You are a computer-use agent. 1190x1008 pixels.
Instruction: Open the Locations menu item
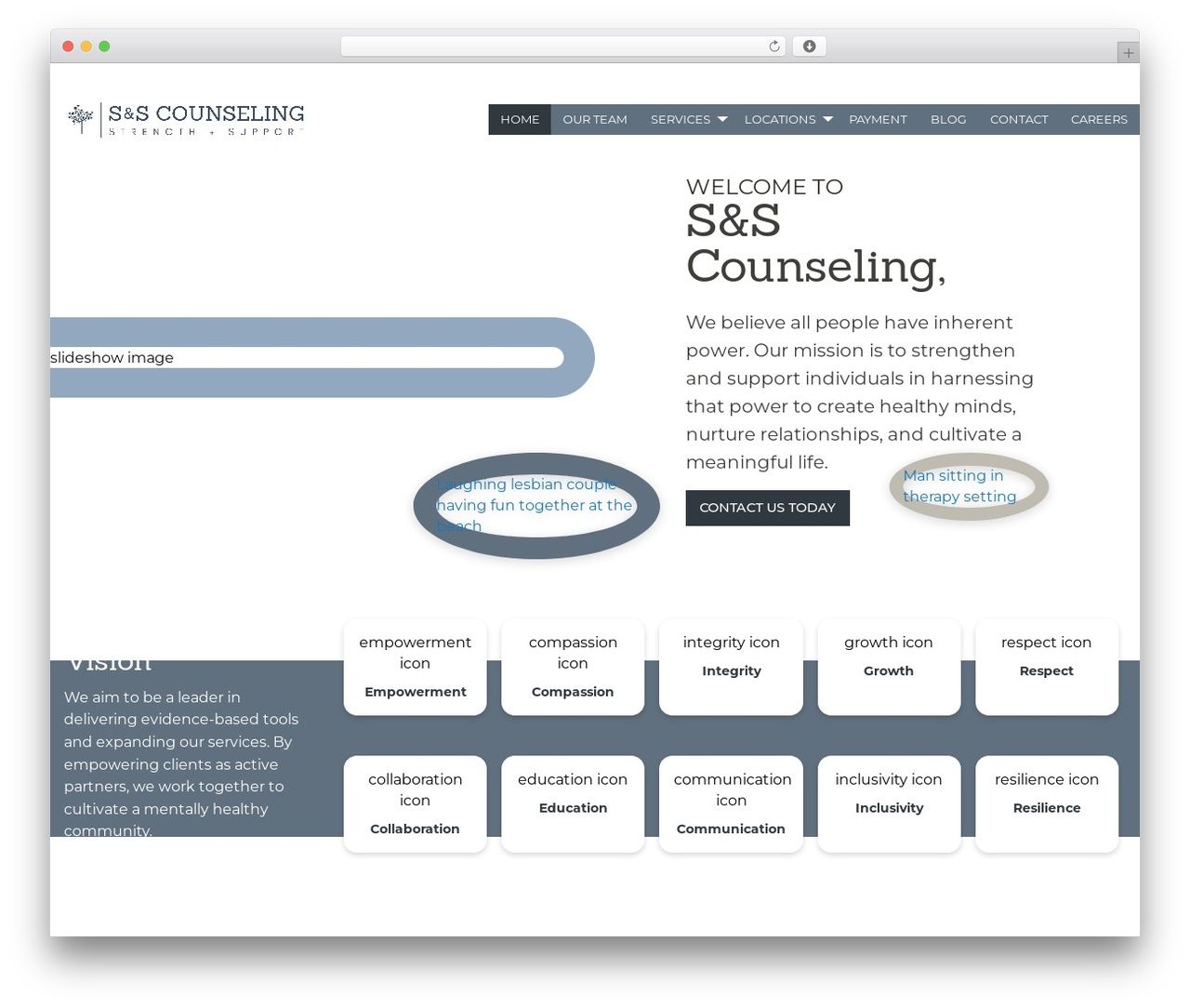tap(780, 120)
